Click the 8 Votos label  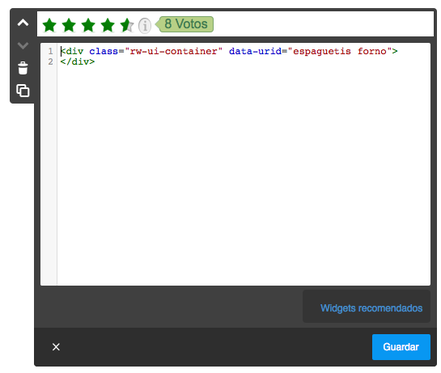[185, 24]
